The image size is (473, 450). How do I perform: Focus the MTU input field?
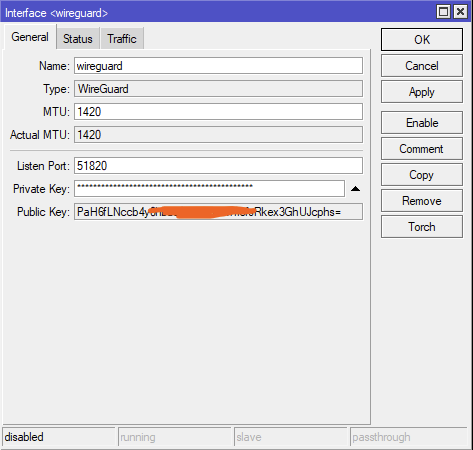click(x=218, y=112)
